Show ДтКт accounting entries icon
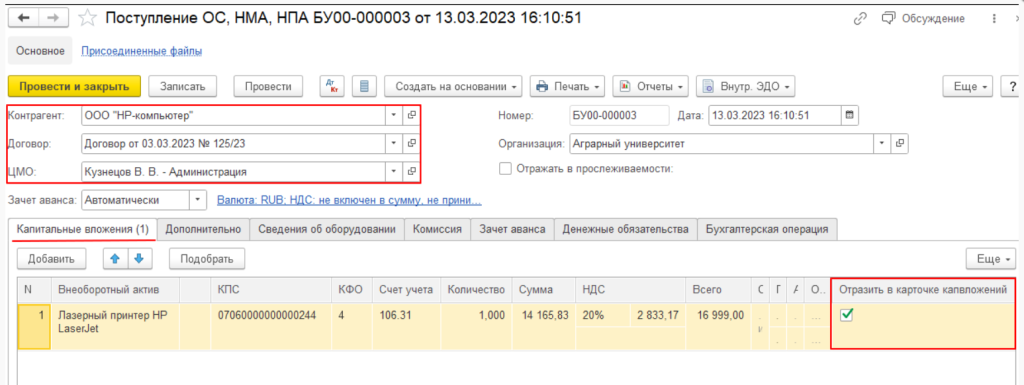The width and height of the screenshot is (1024, 385). (x=332, y=86)
